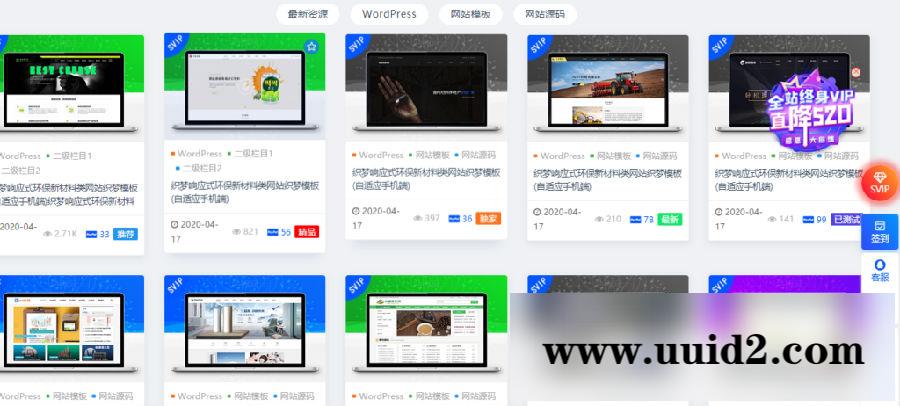
Task: Click the eye views icon beside 397
Action: (x=416, y=218)
